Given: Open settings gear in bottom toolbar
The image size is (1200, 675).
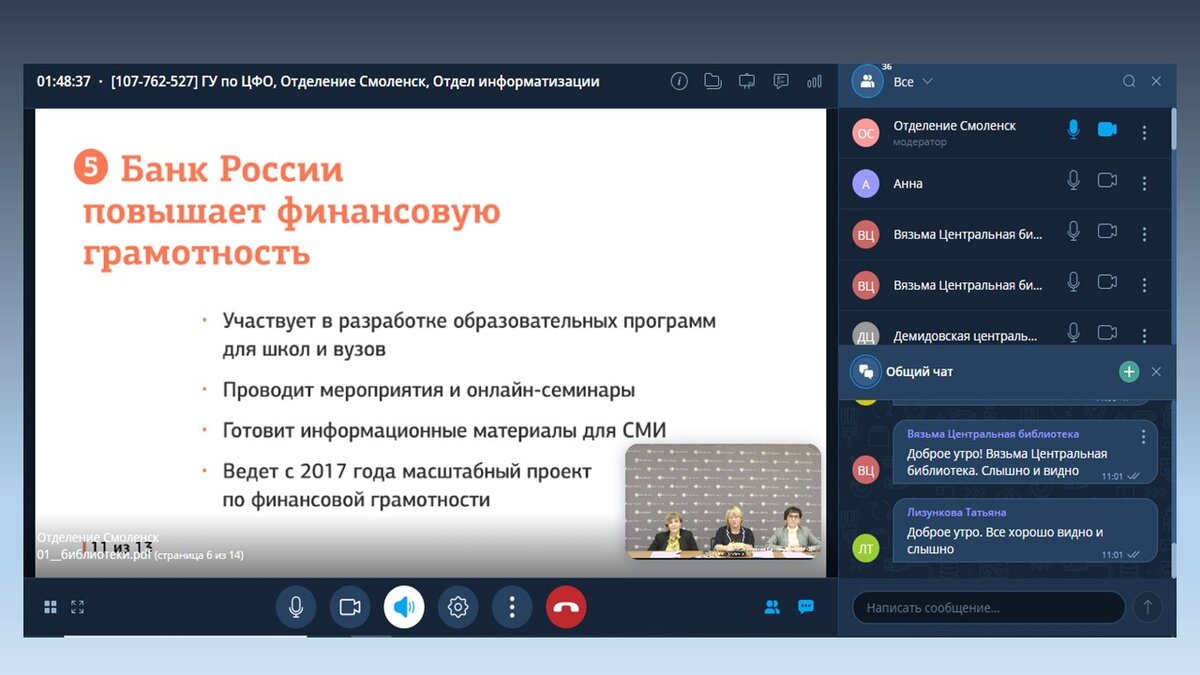Looking at the screenshot, I should click(458, 607).
